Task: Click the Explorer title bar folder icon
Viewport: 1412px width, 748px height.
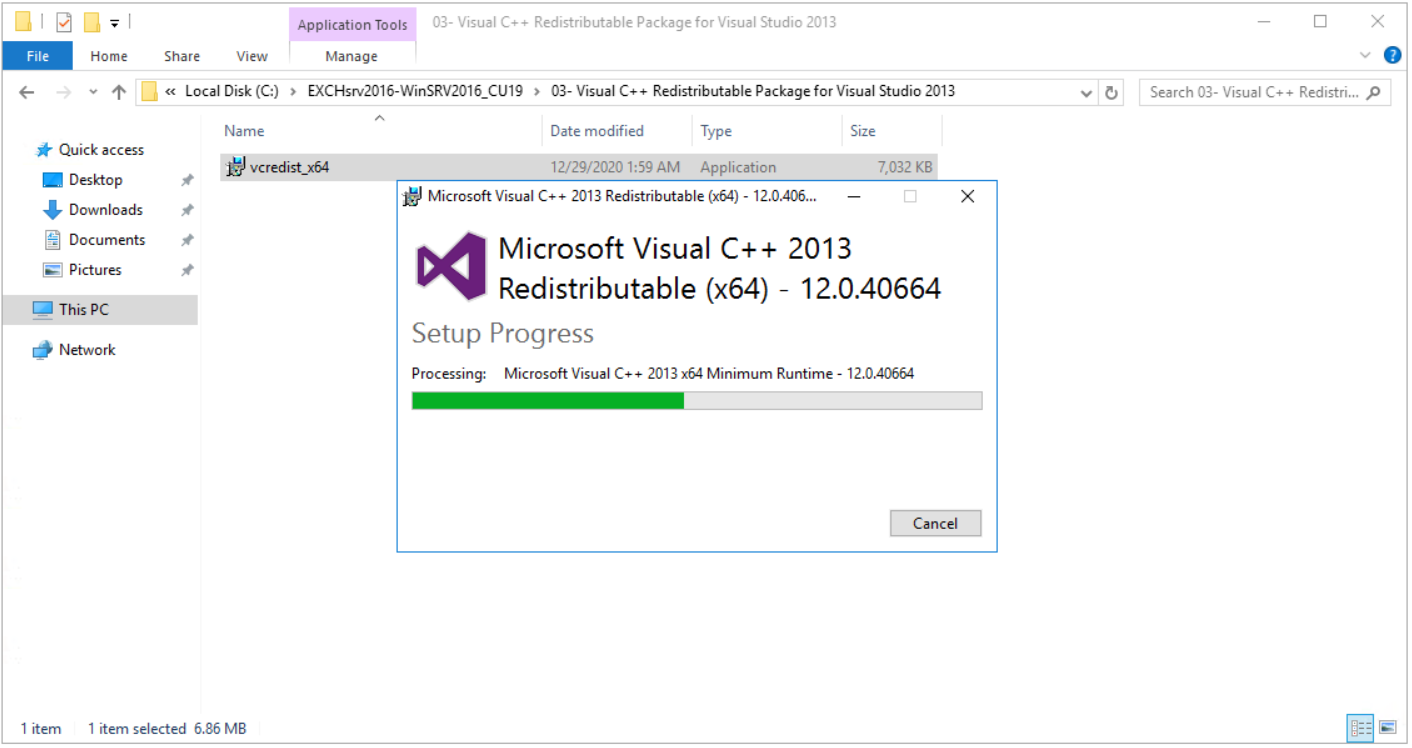Action: [x=23, y=22]
